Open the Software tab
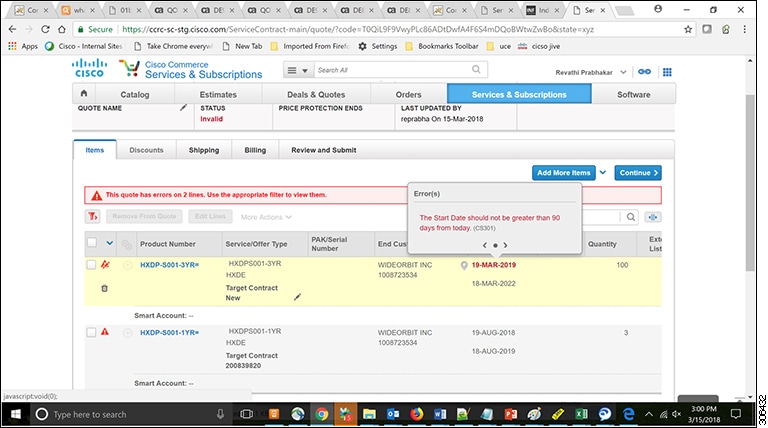768x428 pixels. [x=633, y=95]
